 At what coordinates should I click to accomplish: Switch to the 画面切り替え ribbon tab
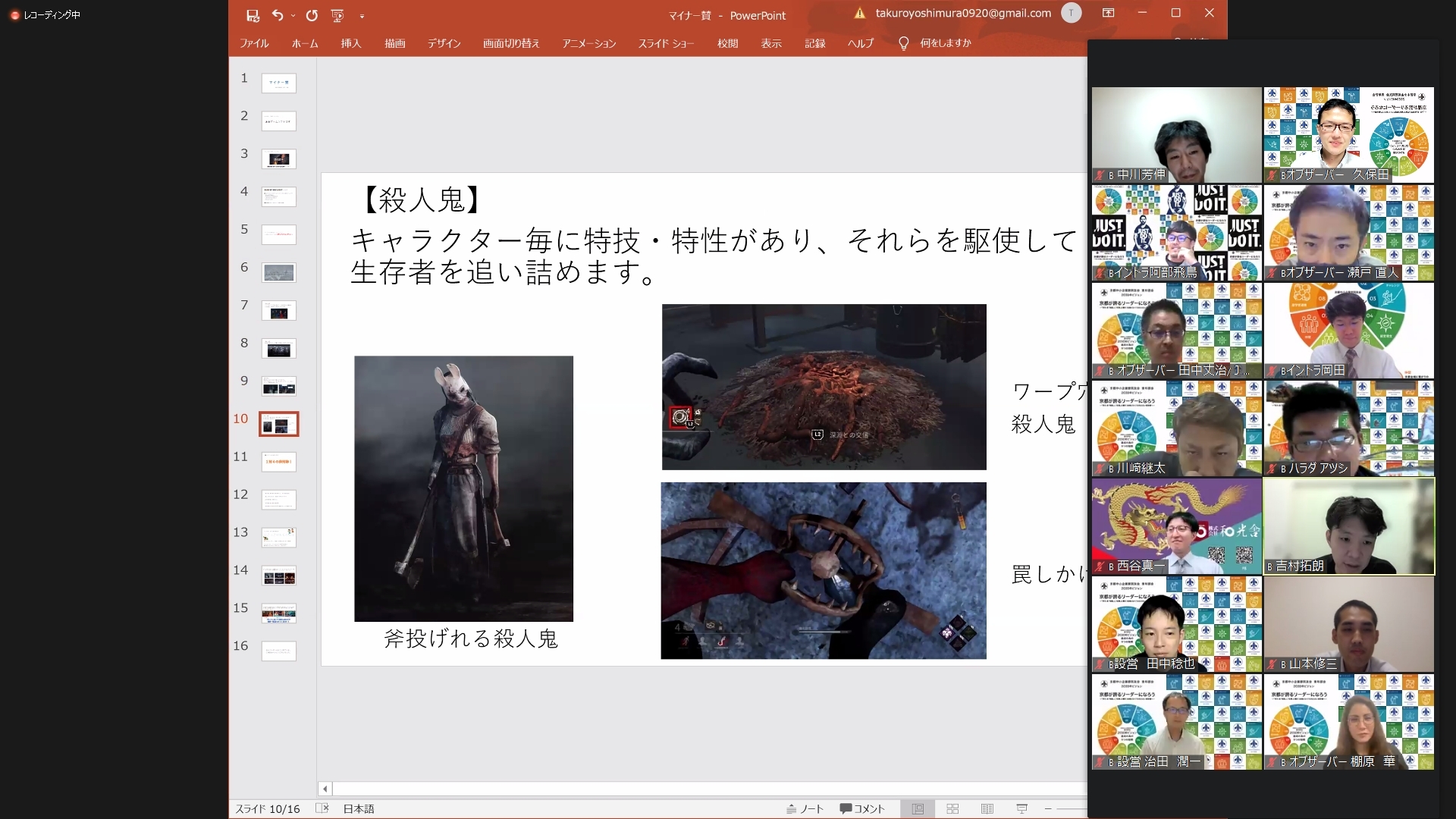pos(511,43)
